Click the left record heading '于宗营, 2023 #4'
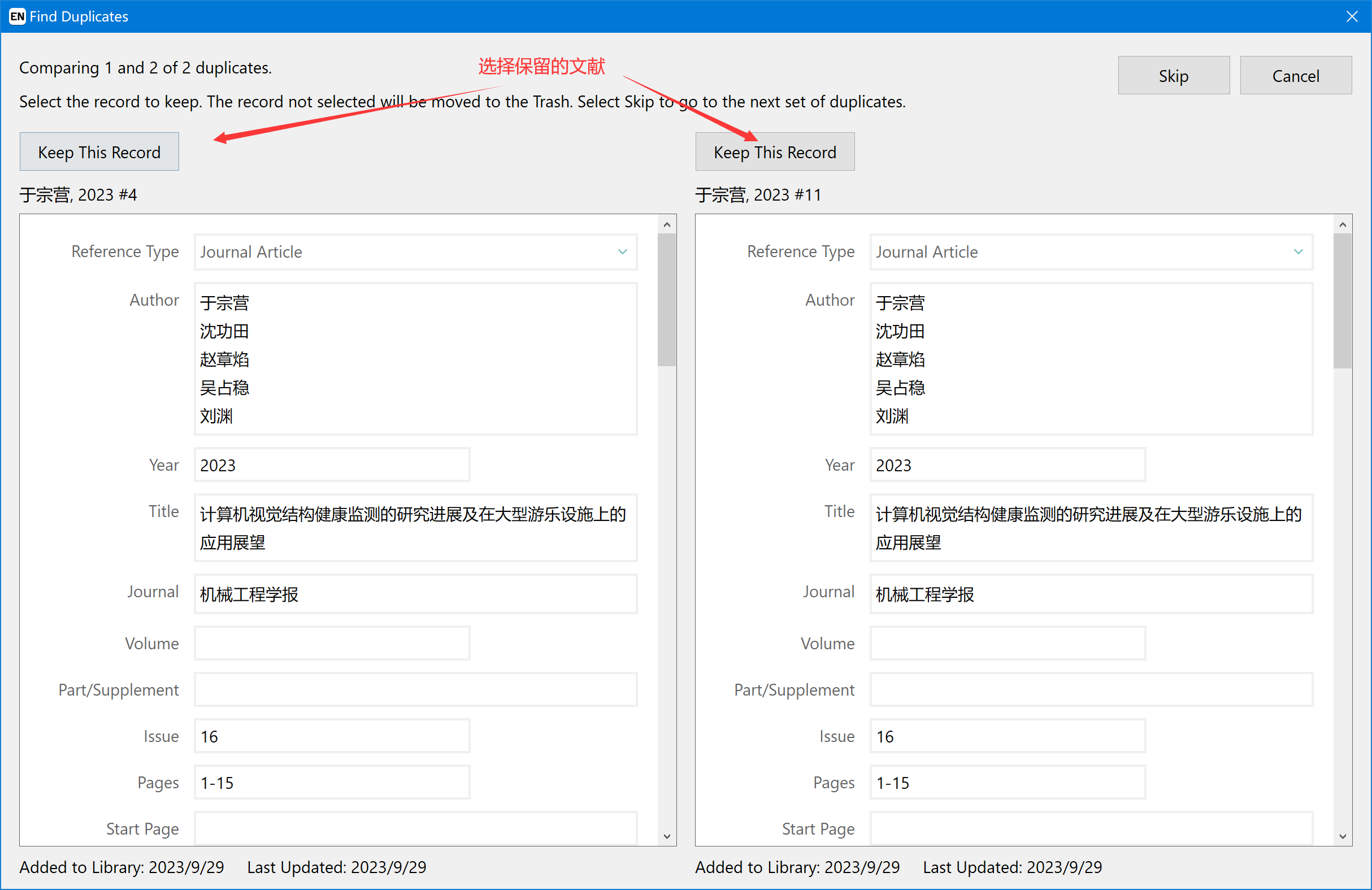 click(79, 195)
